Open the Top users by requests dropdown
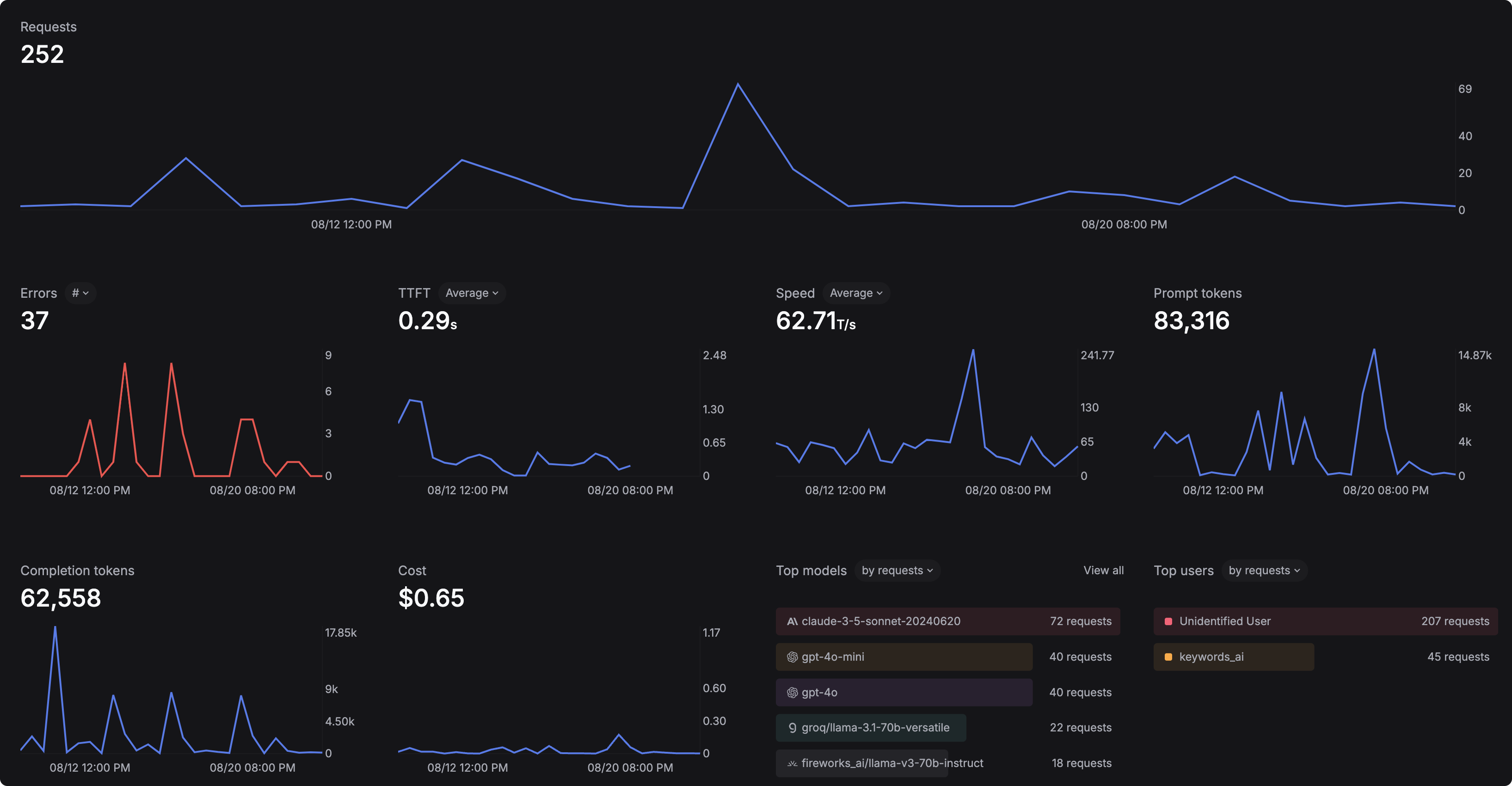Screen dimensions: 1512x786 (1264, 570)
